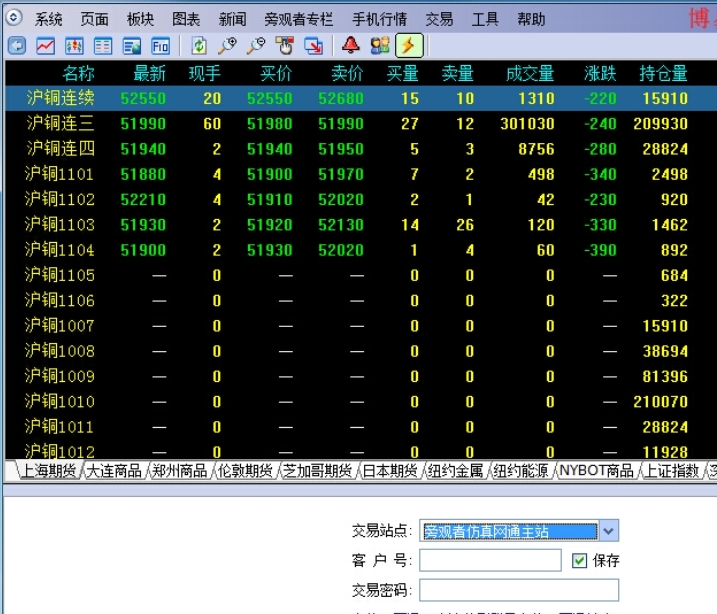Open the 系统 menu

[x=48, y=19]
